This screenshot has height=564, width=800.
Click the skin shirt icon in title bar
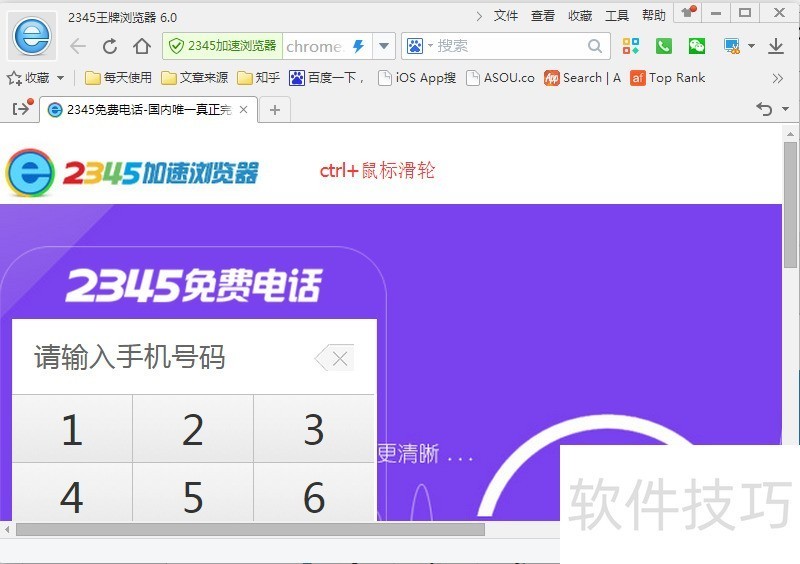pos(688,12)
